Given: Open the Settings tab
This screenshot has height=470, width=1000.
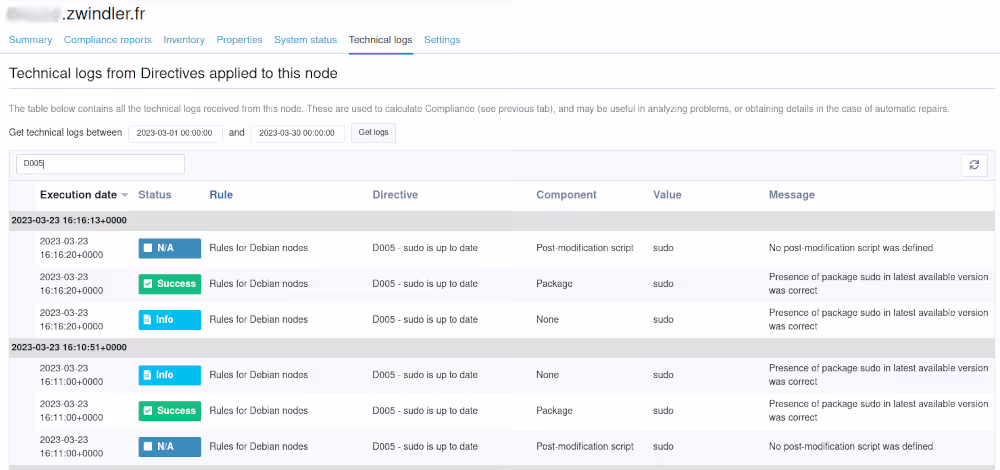Looking at the screenshot, I should click(442, 40).
